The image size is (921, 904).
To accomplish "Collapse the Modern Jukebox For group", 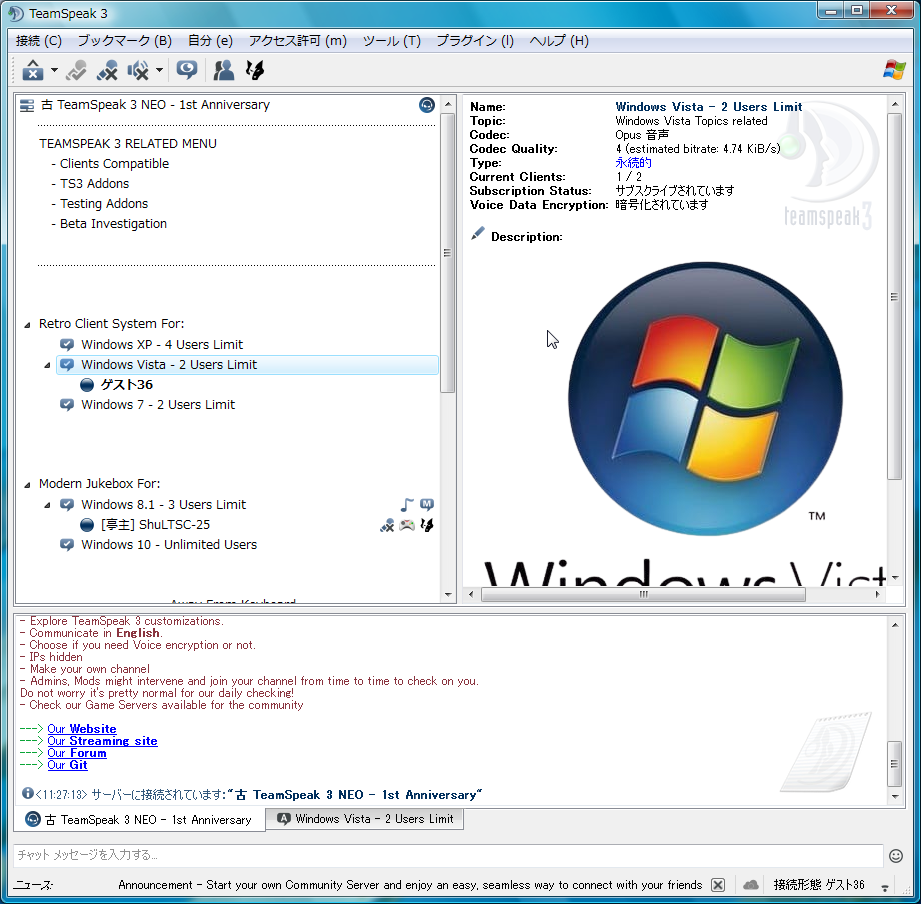I will [27, 485].
